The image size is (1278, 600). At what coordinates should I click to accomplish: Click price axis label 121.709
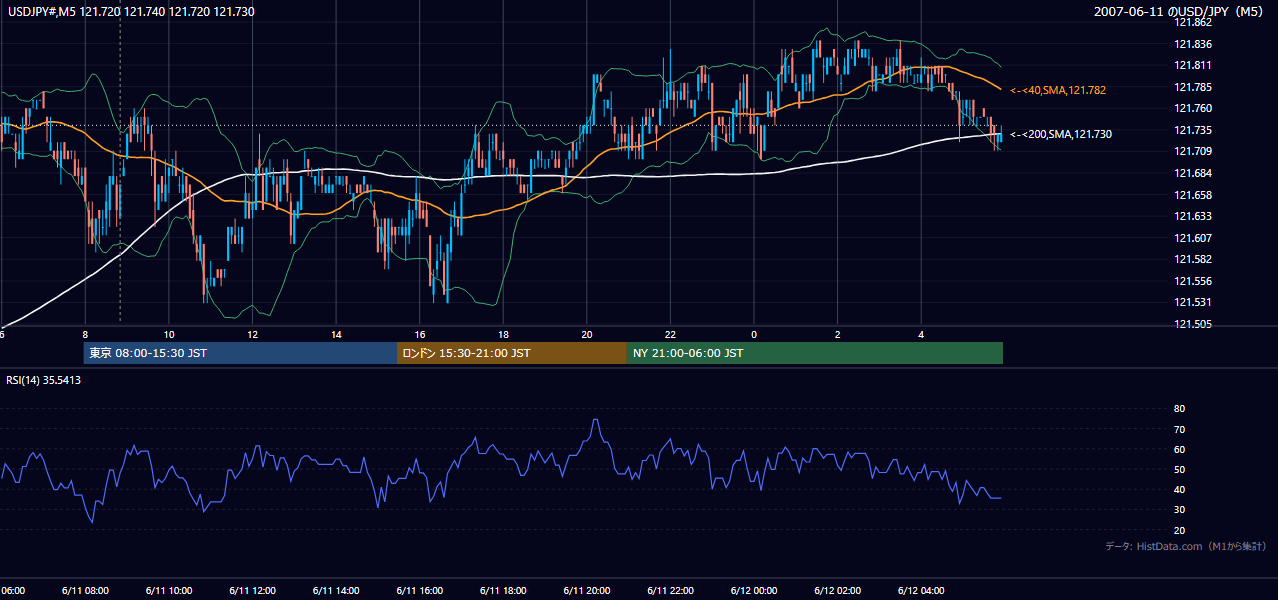tap(1192, 151)
